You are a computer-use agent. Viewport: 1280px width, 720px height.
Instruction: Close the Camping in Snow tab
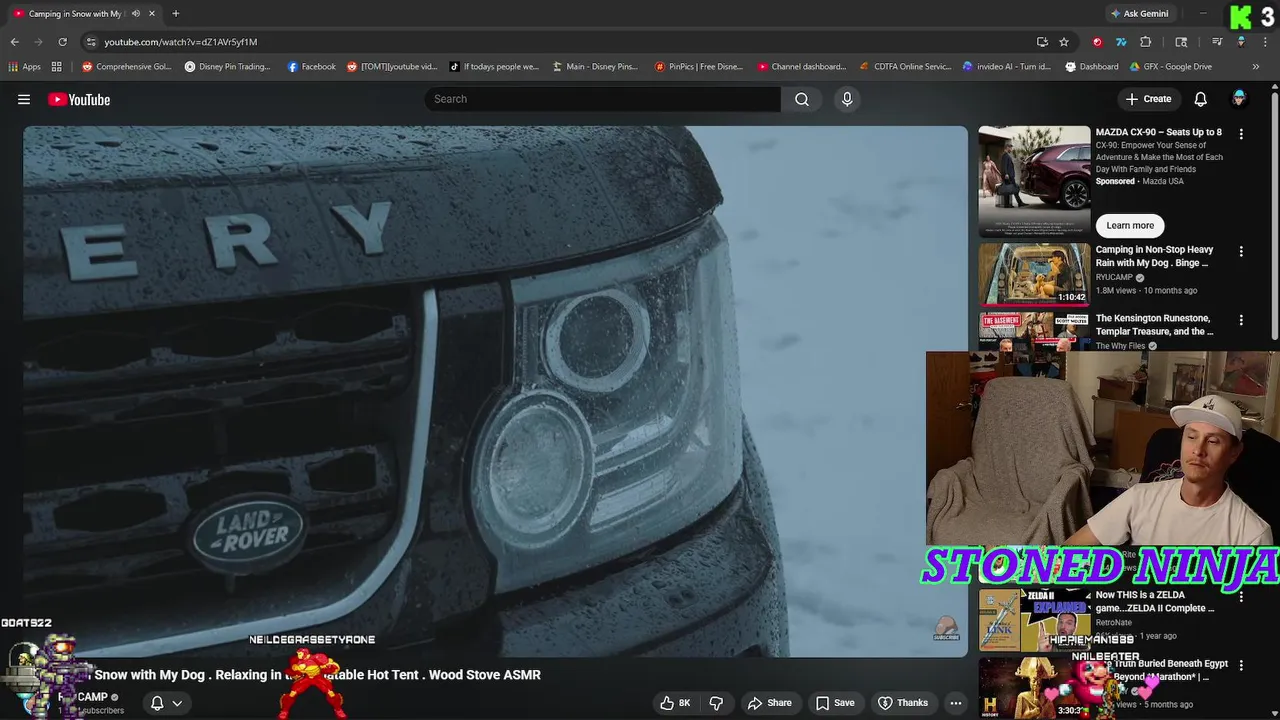click(x=152, y=14)
